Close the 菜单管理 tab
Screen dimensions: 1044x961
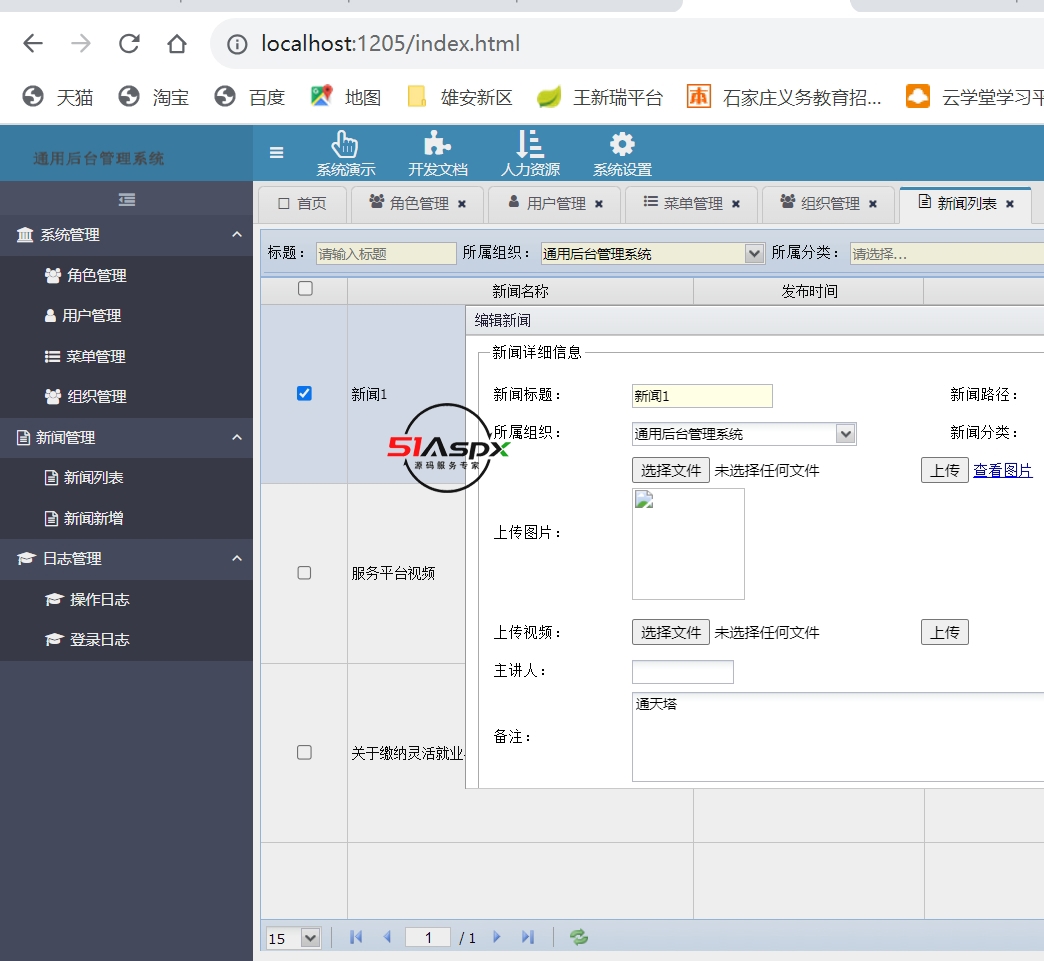click(736, 204)
